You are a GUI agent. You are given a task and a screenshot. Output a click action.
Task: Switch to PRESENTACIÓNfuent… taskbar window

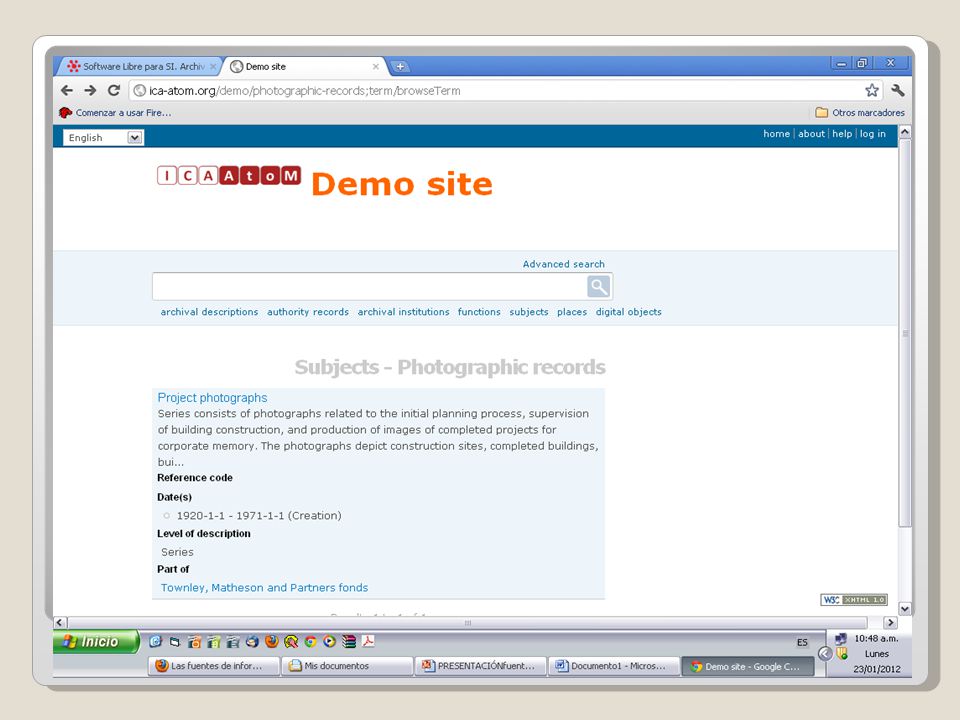(x=480, y=666)
